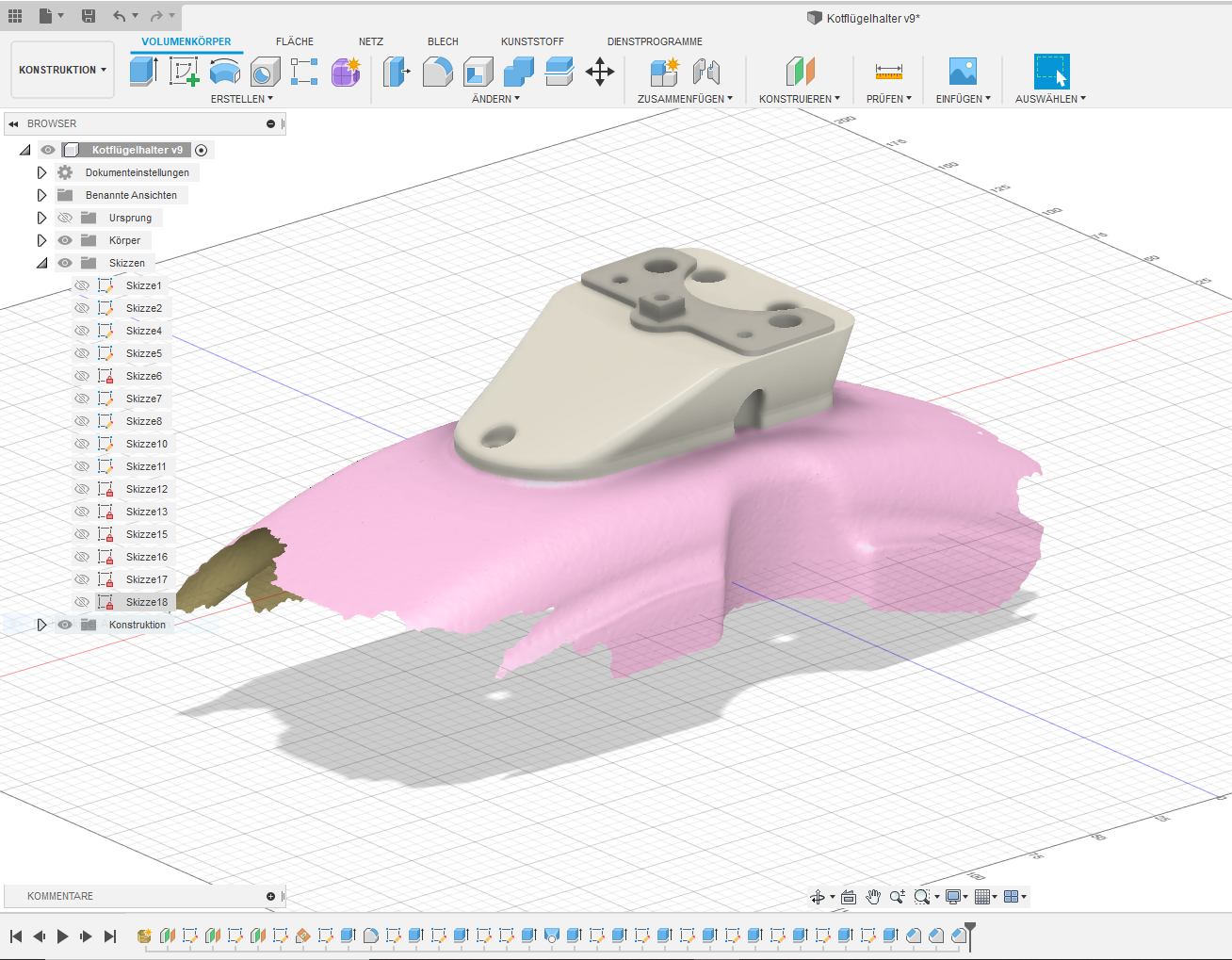Open the PRÜFEN menu label
This screenshot has height=960, width=1232.
coord(889,99)
